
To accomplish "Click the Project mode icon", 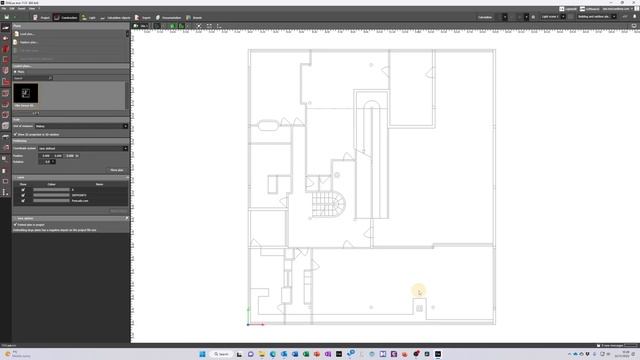I will click(x=35, y=18).
